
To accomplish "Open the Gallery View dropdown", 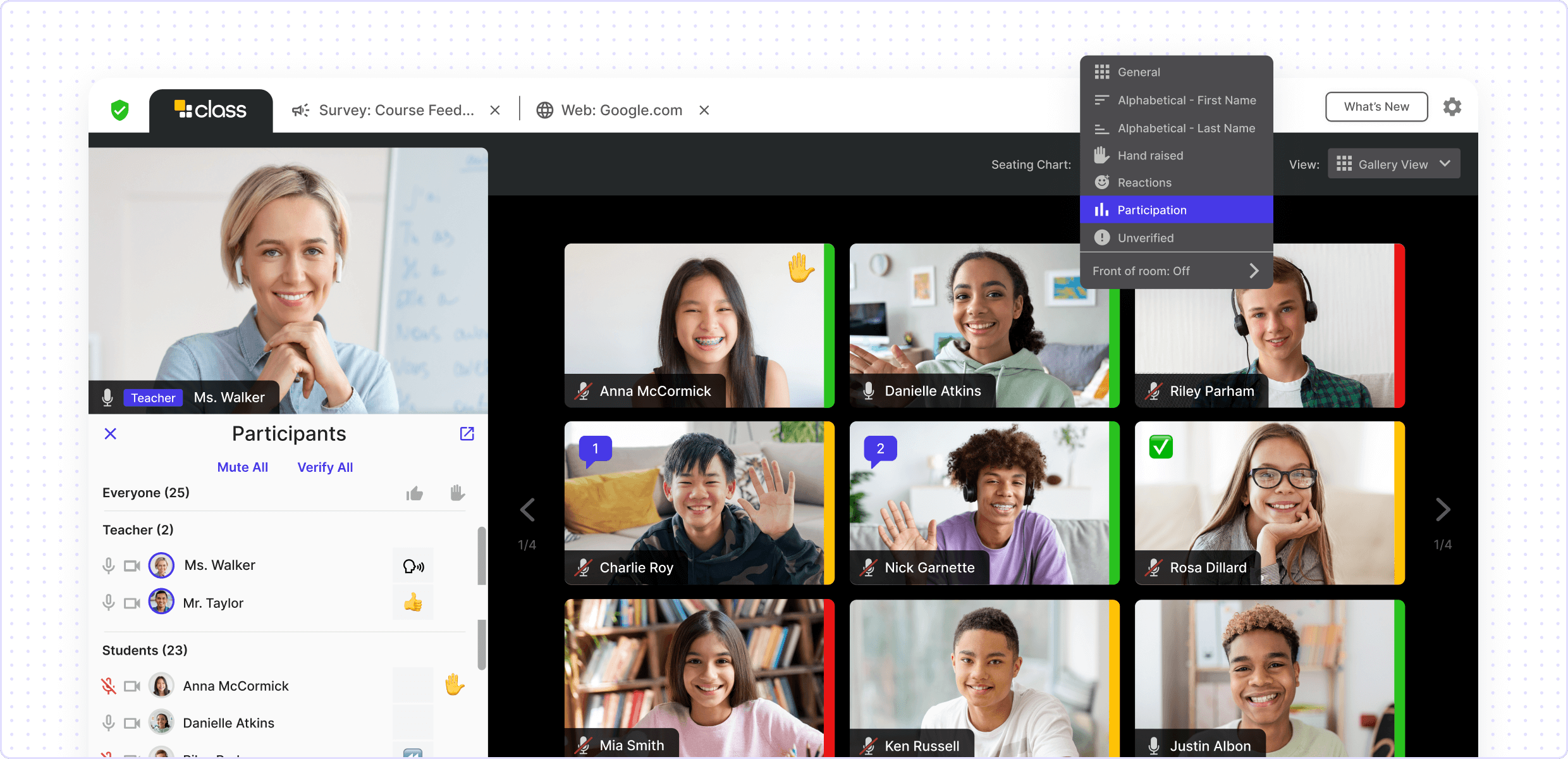I will (x=1393, y=164).
